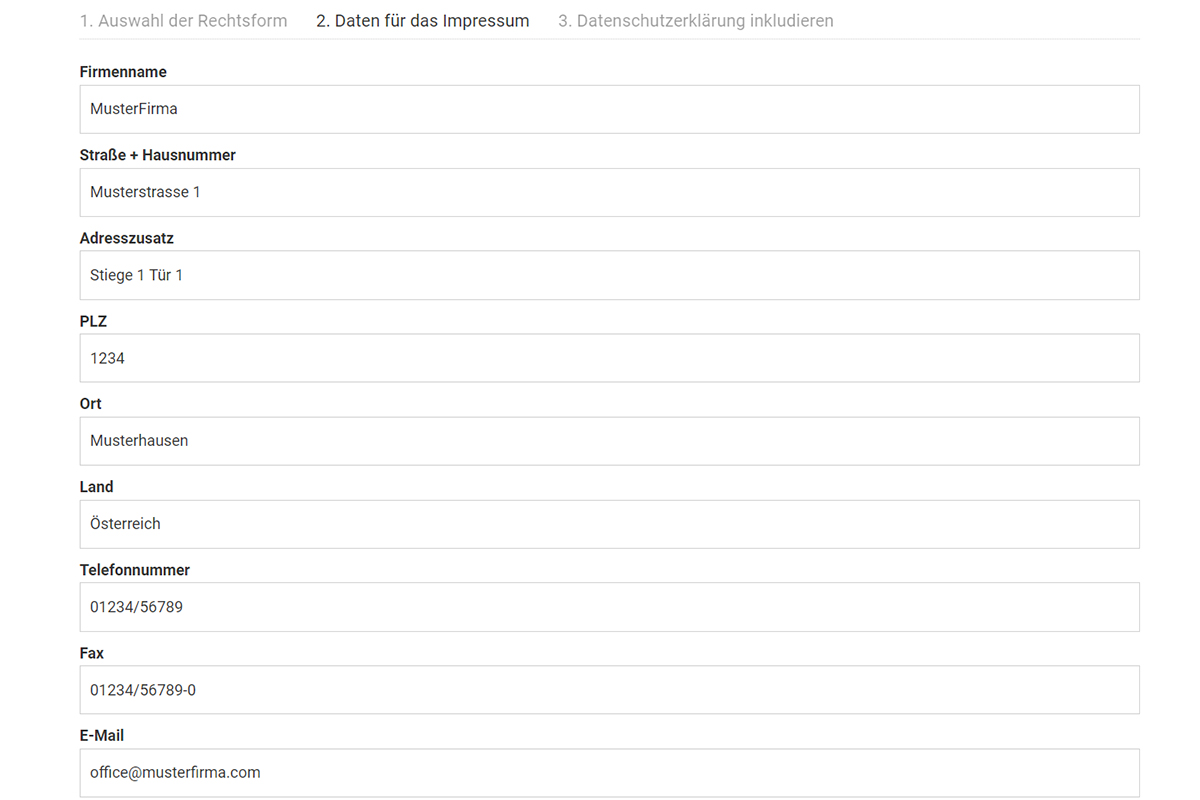Select the Daten für das Impressum step
1200x800 pixels.
(422, 21)
